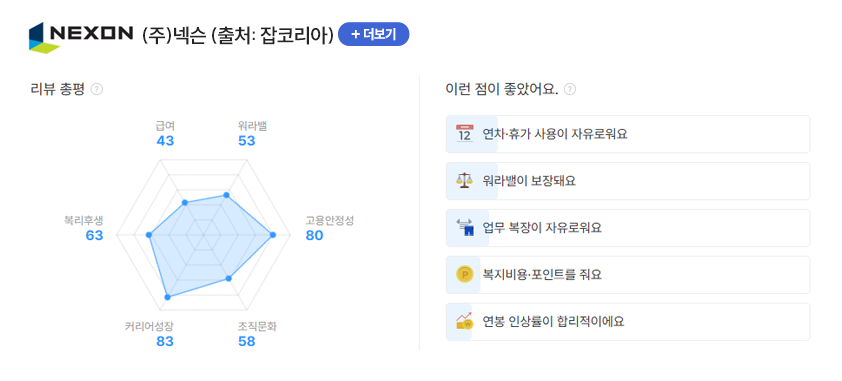Open the help icon beside 이런 점이 좋았어요
Image resolution: width=842 pixels, height=381 pixels.
[570, 89]
